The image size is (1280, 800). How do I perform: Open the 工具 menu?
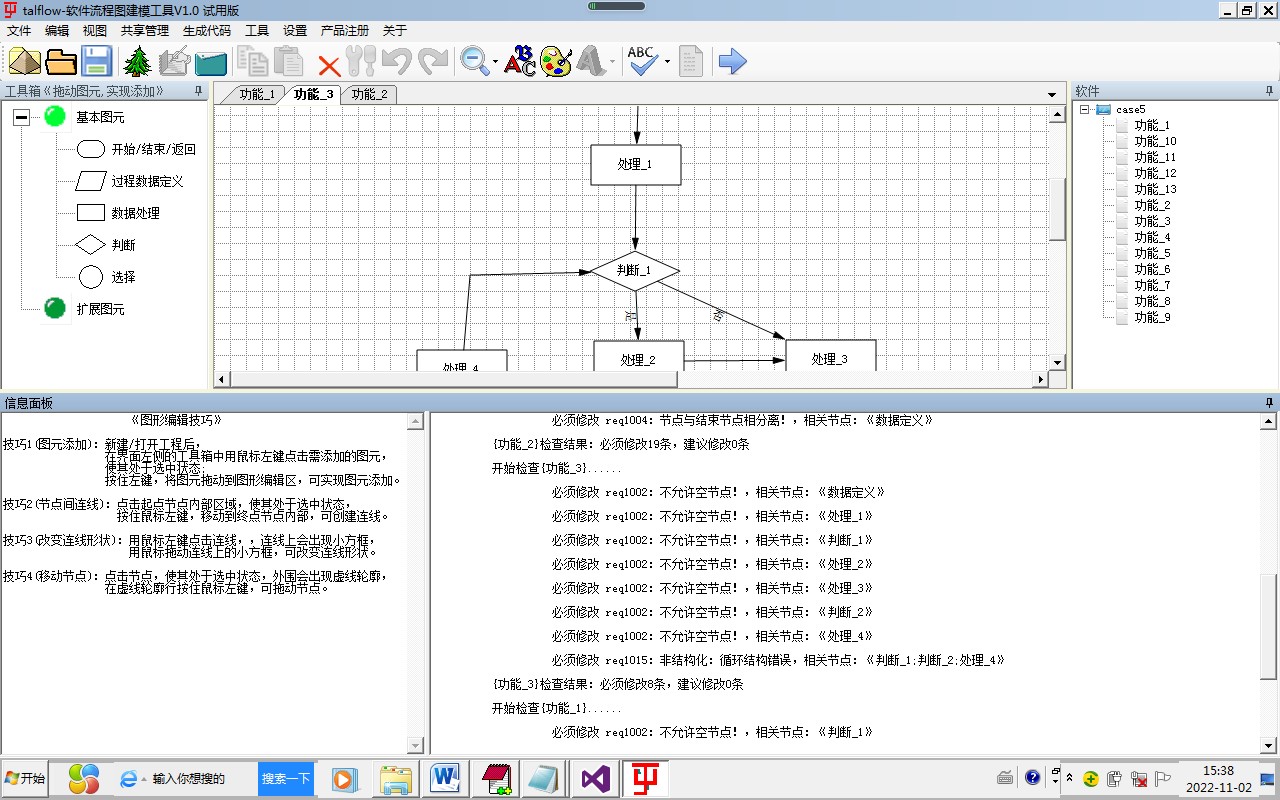257,31
